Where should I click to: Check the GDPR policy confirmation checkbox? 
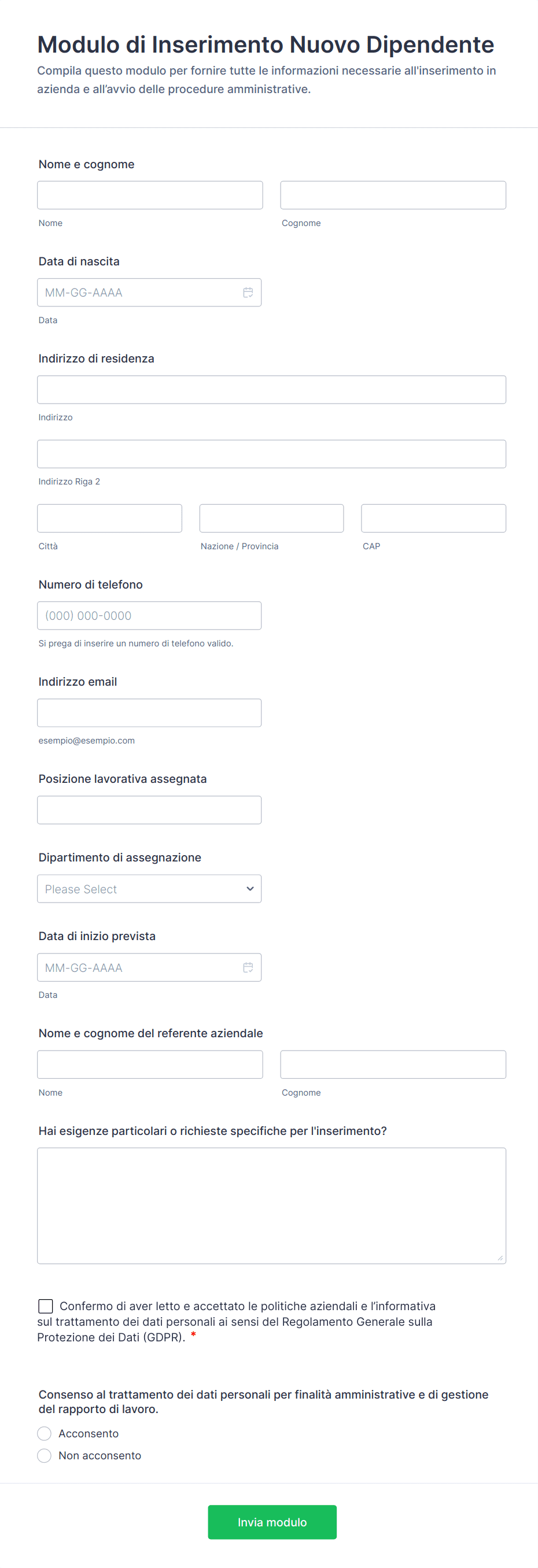[x=46, y=1306]
